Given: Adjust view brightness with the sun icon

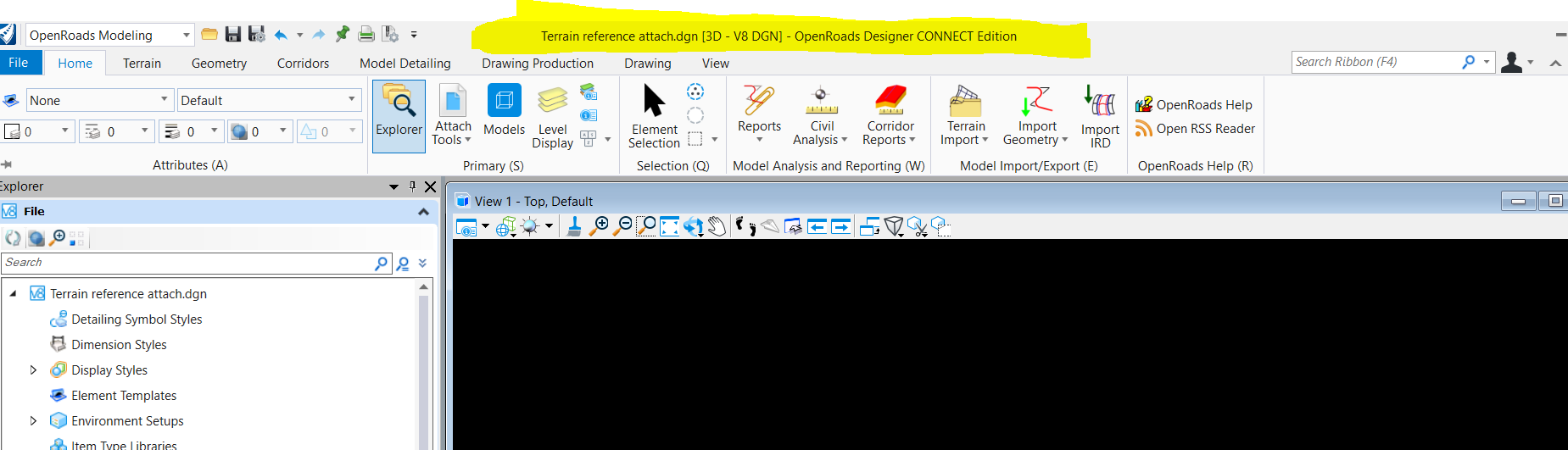Looking at the screenshot, I should tap(530, 226).
